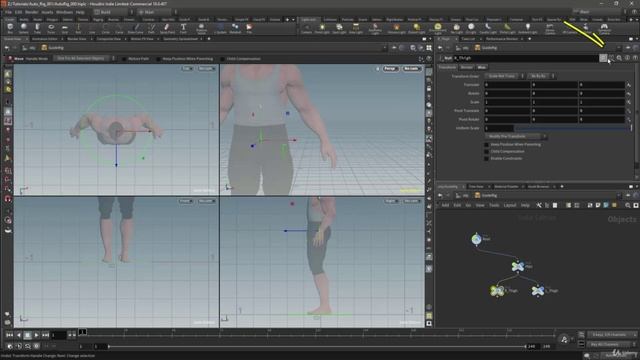Image resolution: width=640 pixels, height=360 pixels.
Task: Select the Spray Paint shelf tool
Action: (x=167, y=28)
